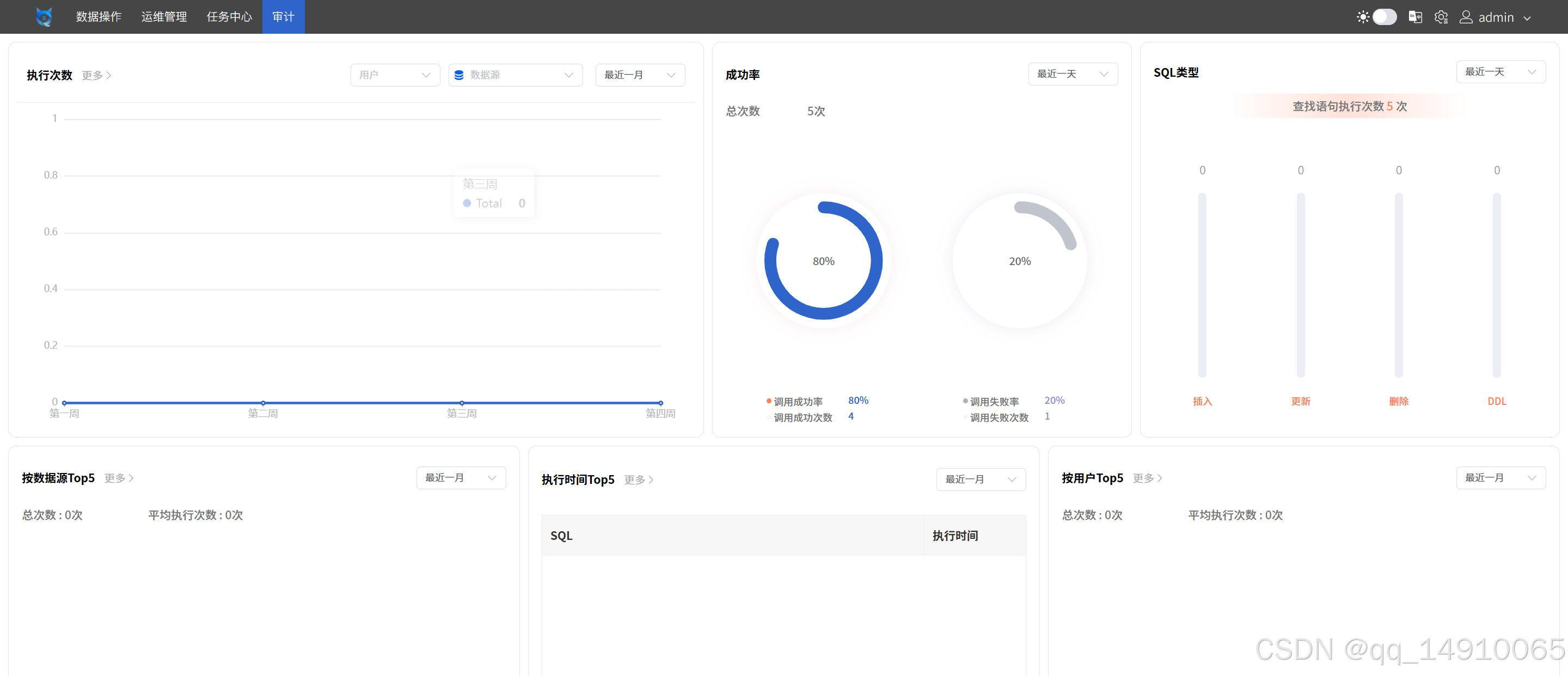Screen dimensions: 1568x676
Task: Click the sun light-mode icon
Action: click(x=1363, y=17)
